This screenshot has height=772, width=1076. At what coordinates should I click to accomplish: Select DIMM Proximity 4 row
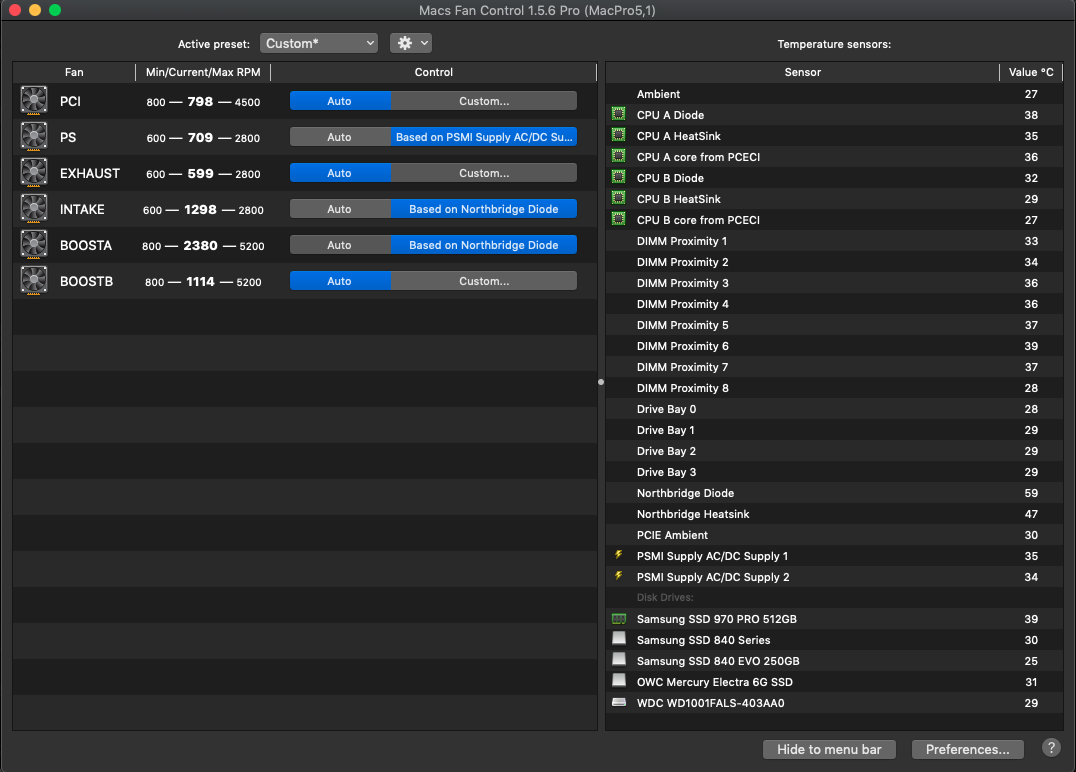click(x=834, y=304)
